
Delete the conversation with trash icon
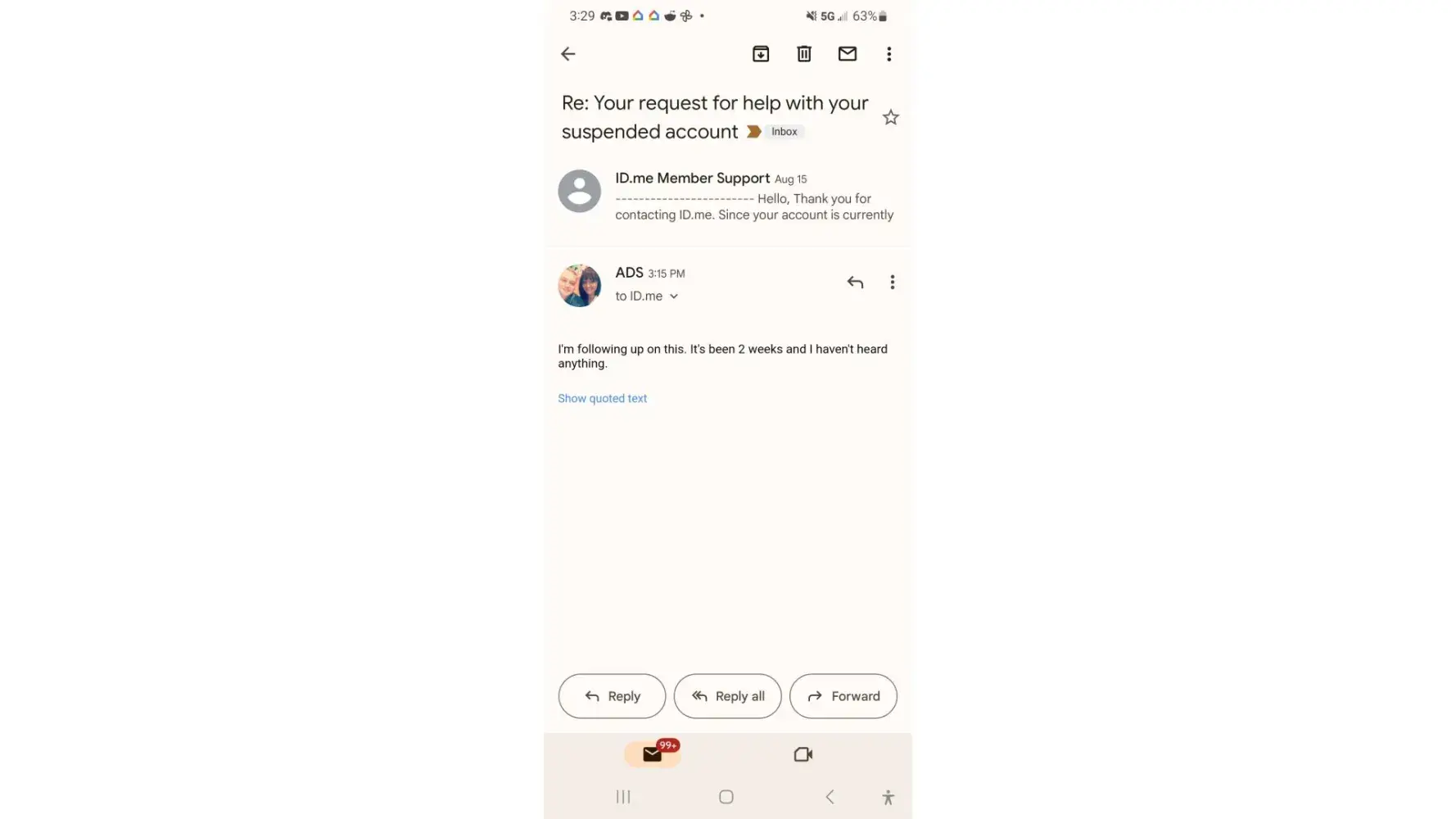click(x=804, y=54)
